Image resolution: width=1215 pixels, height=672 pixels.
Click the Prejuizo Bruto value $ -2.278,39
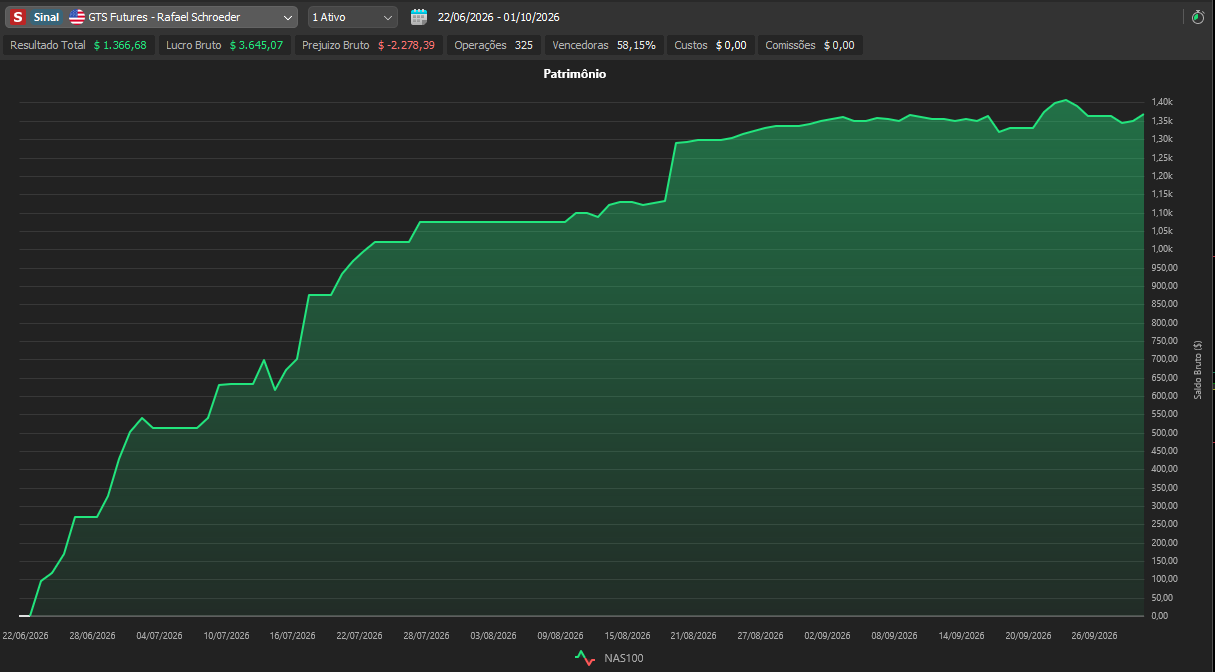[x=406, y=45]
